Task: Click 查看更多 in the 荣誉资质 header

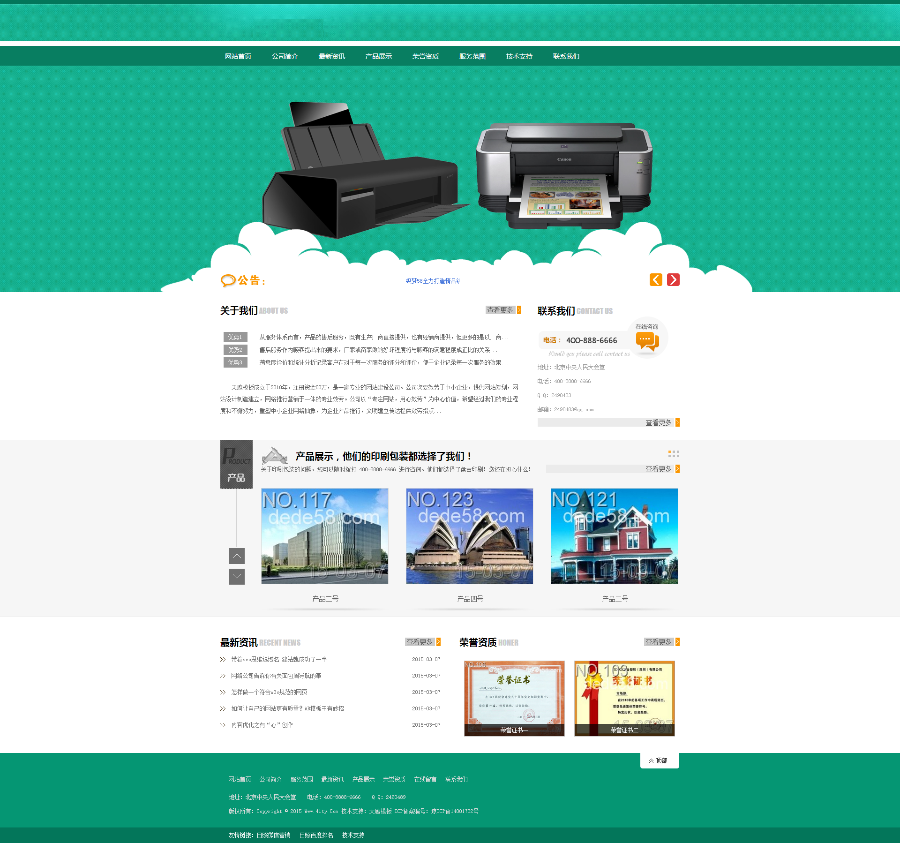Action: pos(658,642)
